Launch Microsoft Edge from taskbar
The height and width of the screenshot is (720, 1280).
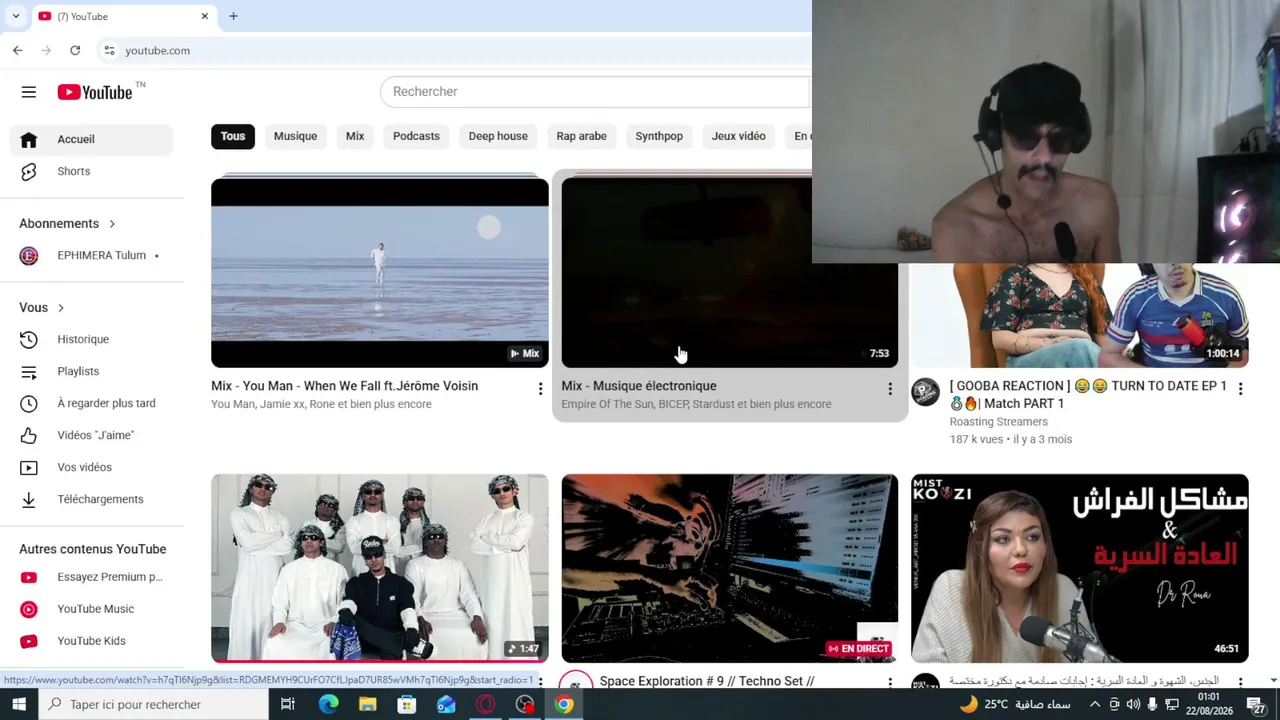click(328, 704)
